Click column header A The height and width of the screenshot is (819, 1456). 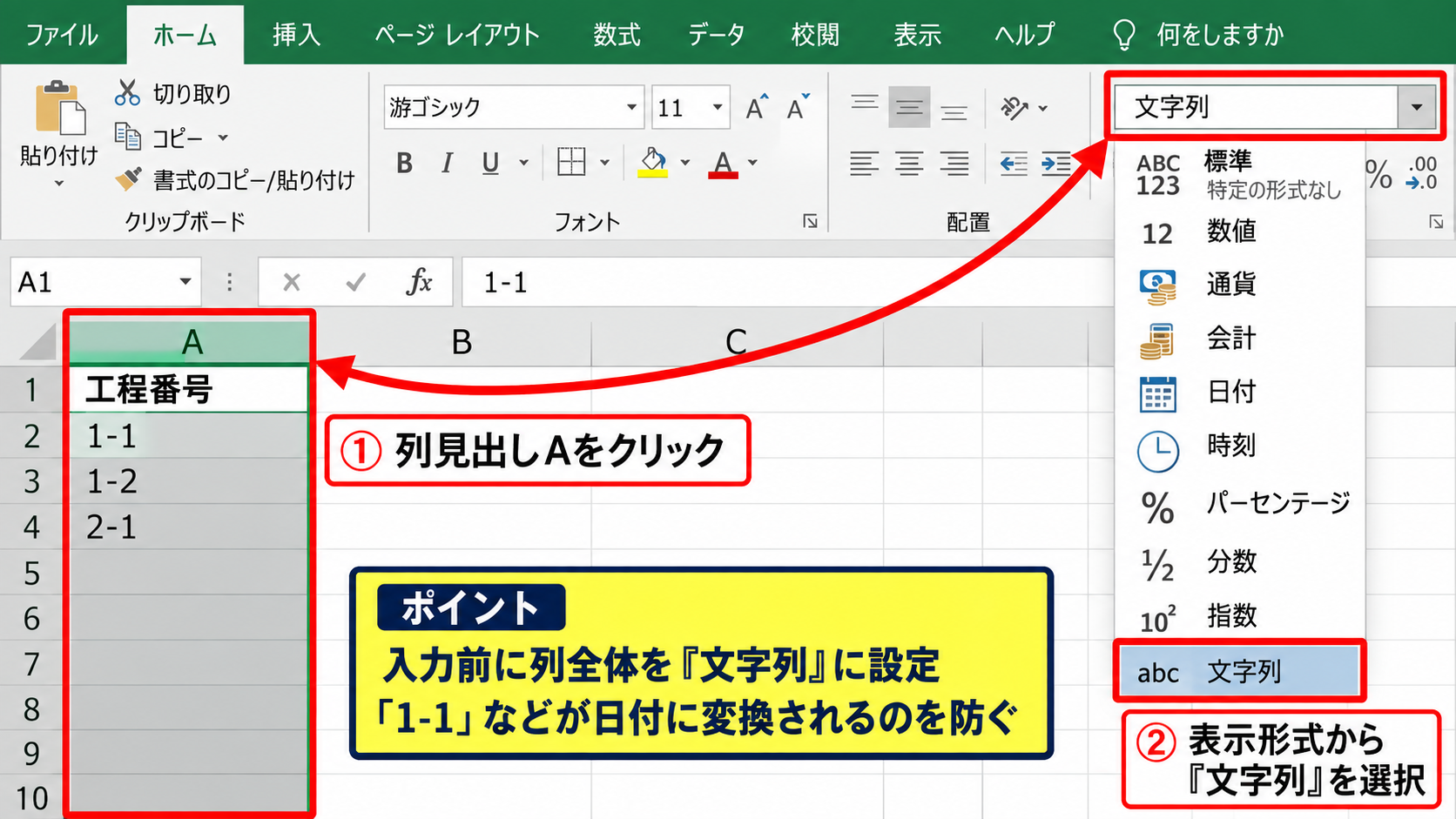point(190,342)
